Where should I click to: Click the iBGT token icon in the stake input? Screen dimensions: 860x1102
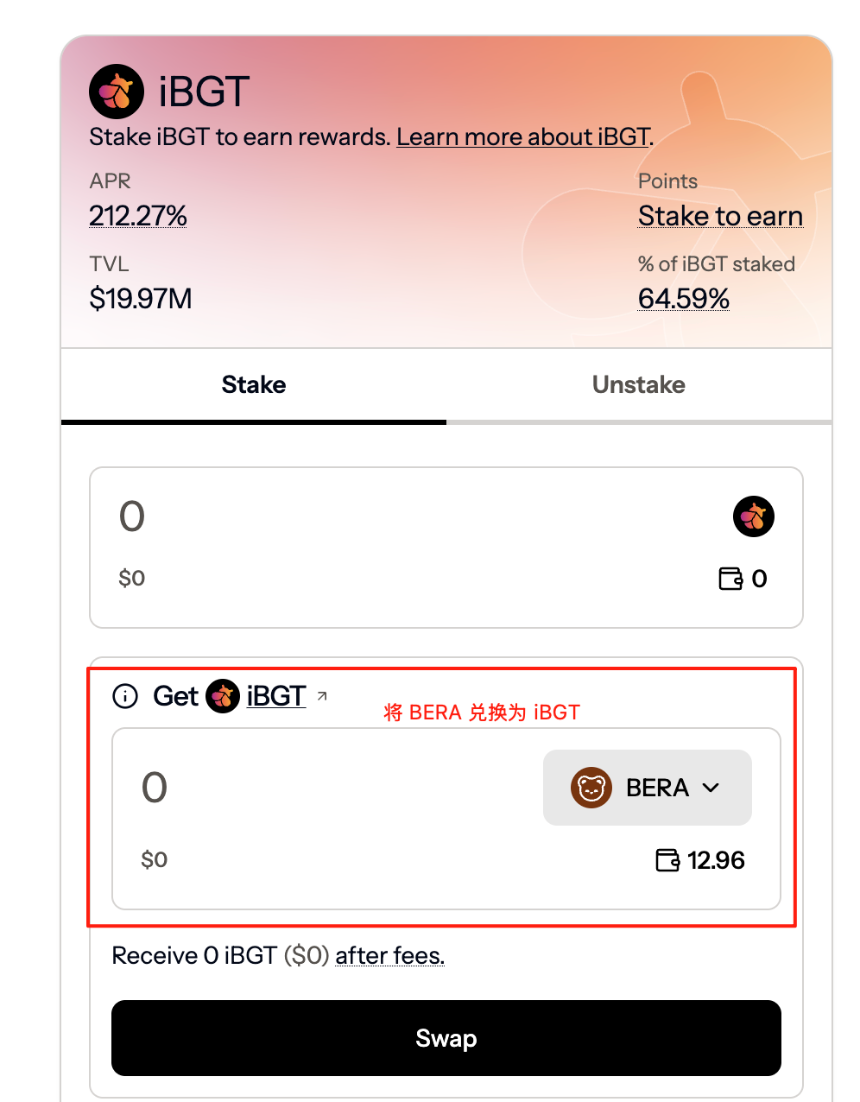[754, 516]
